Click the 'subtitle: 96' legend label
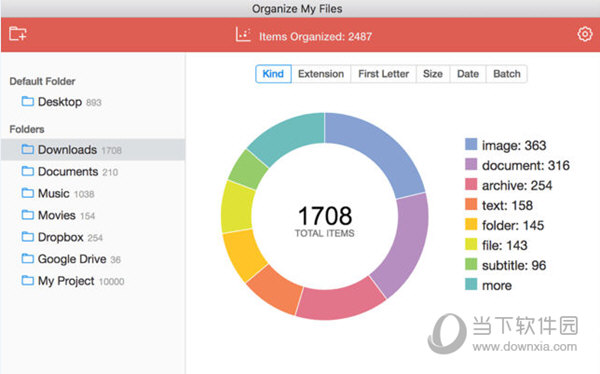Viewport: 600px width, 374px height. (514, 265)
